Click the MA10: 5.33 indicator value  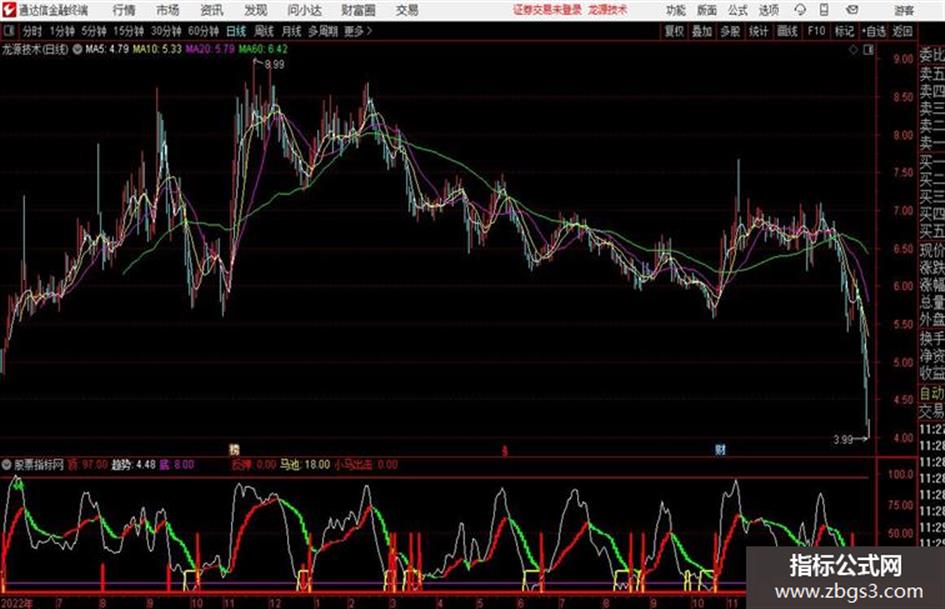[x=157, y=49]
